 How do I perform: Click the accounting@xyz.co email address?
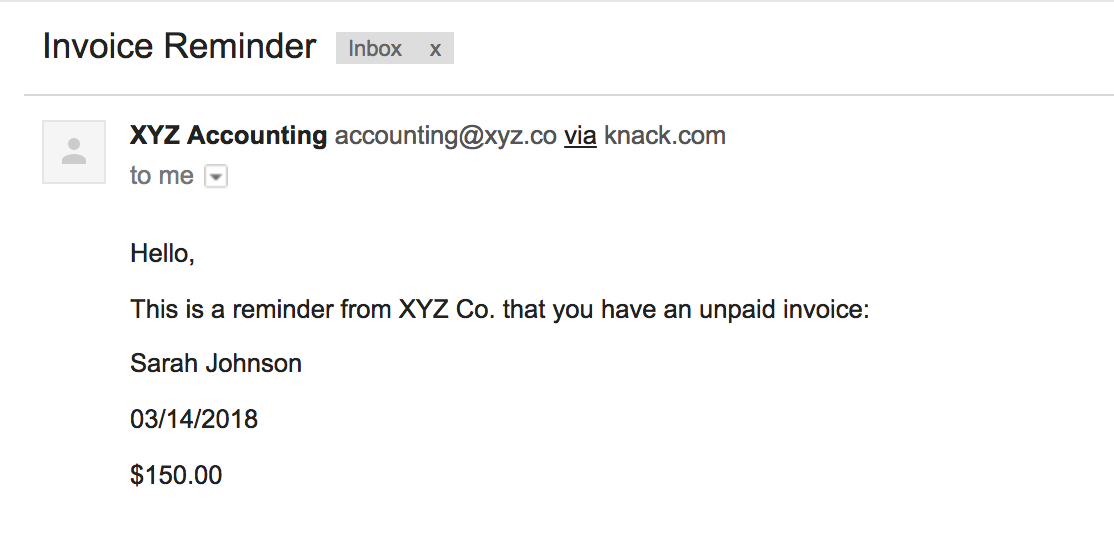445,136
